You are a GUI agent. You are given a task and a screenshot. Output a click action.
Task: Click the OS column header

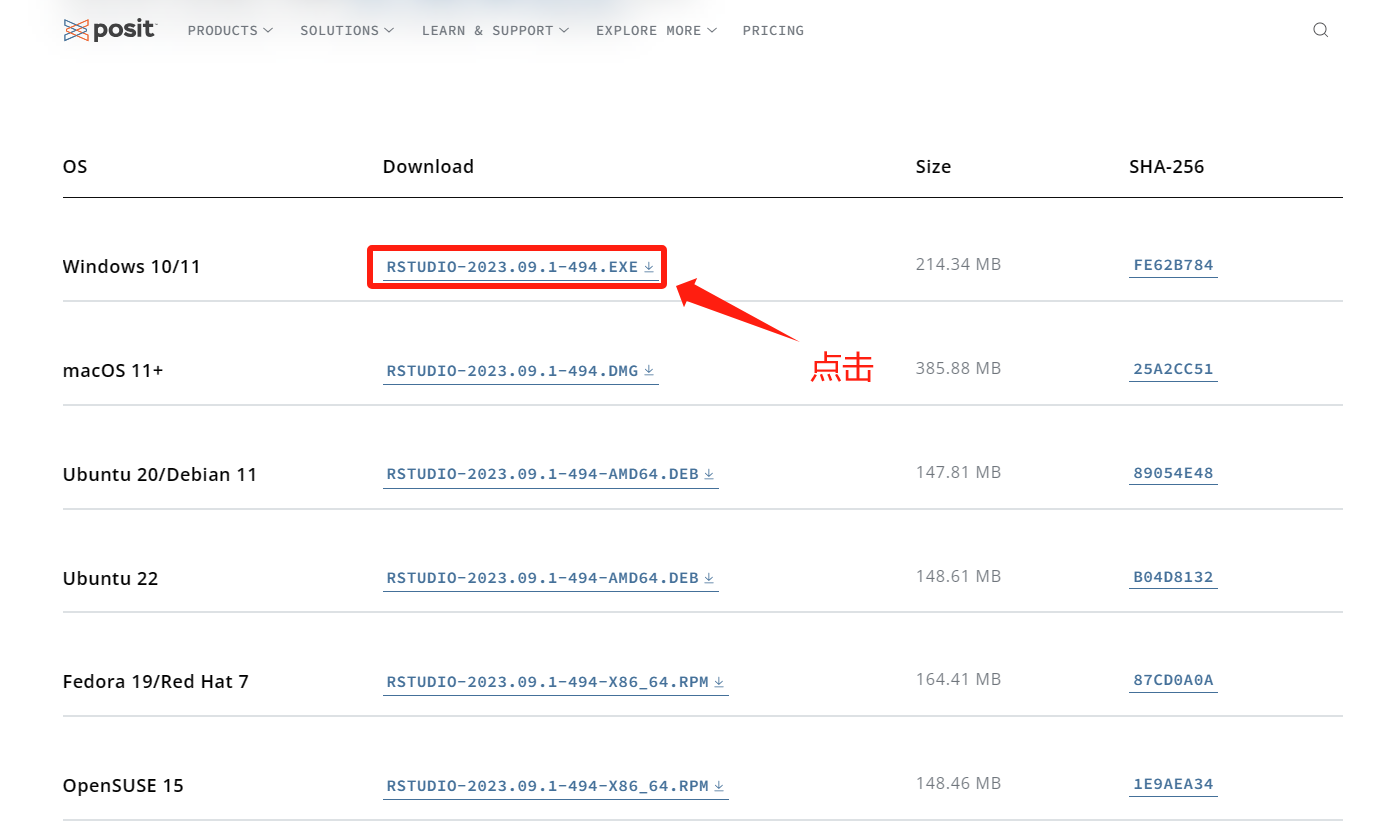tap(75, 166)
